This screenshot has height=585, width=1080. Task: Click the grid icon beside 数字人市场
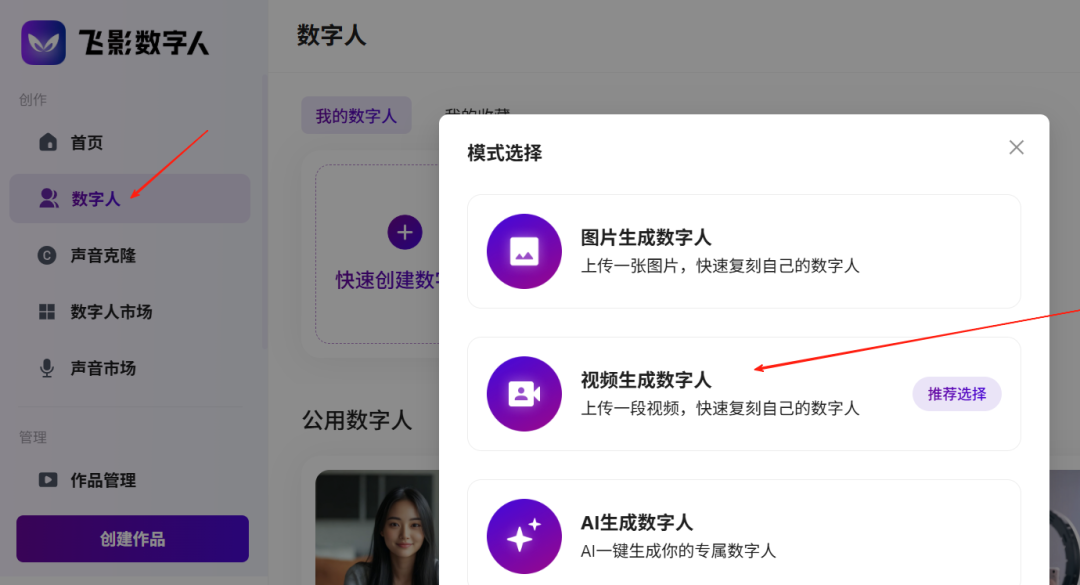[47, 312]
